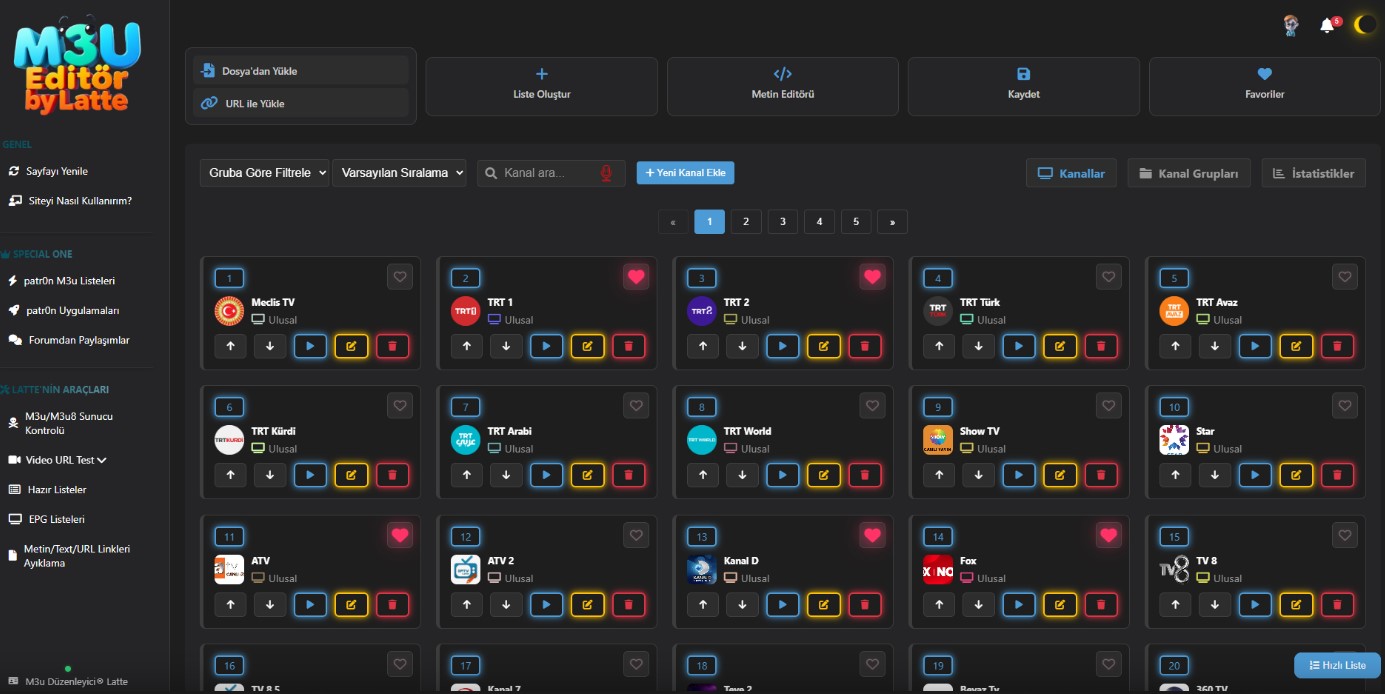Screen dimensions: 1385x694
Task: Edit the ATV channel entry
Action: click(x=351, y=604)
